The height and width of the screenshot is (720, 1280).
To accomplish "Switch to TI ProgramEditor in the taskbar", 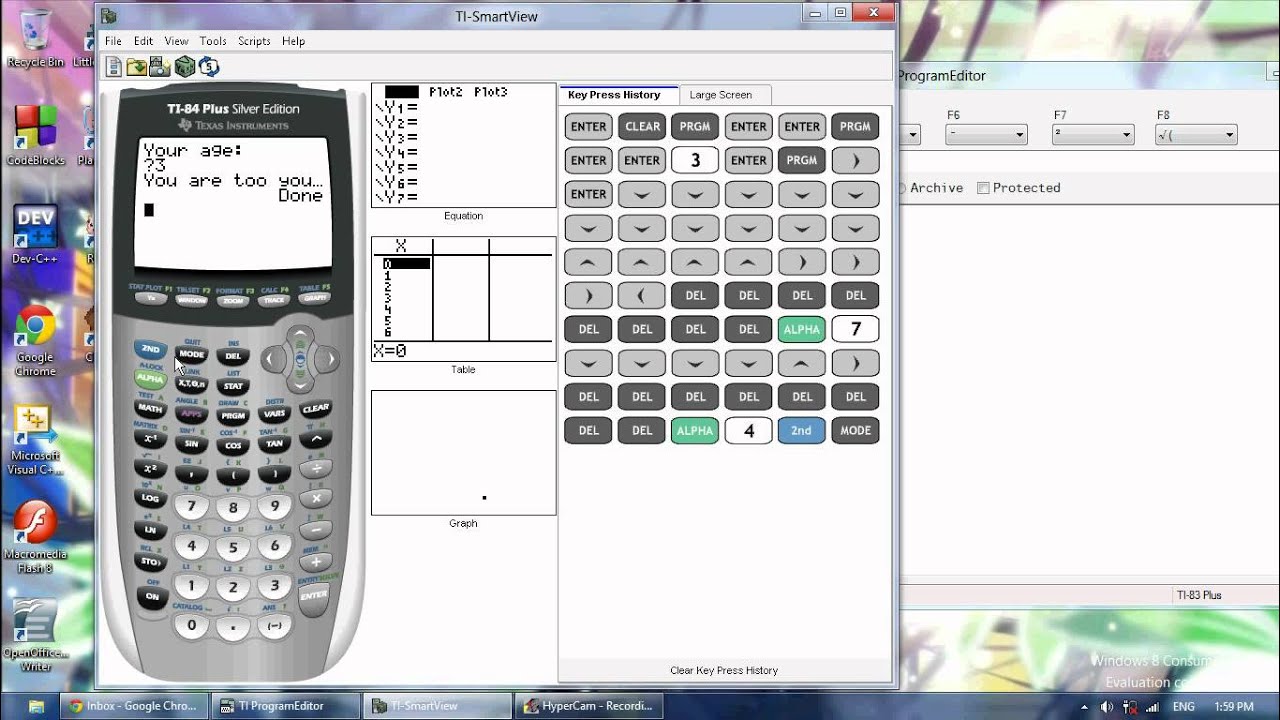I will 286,706.
